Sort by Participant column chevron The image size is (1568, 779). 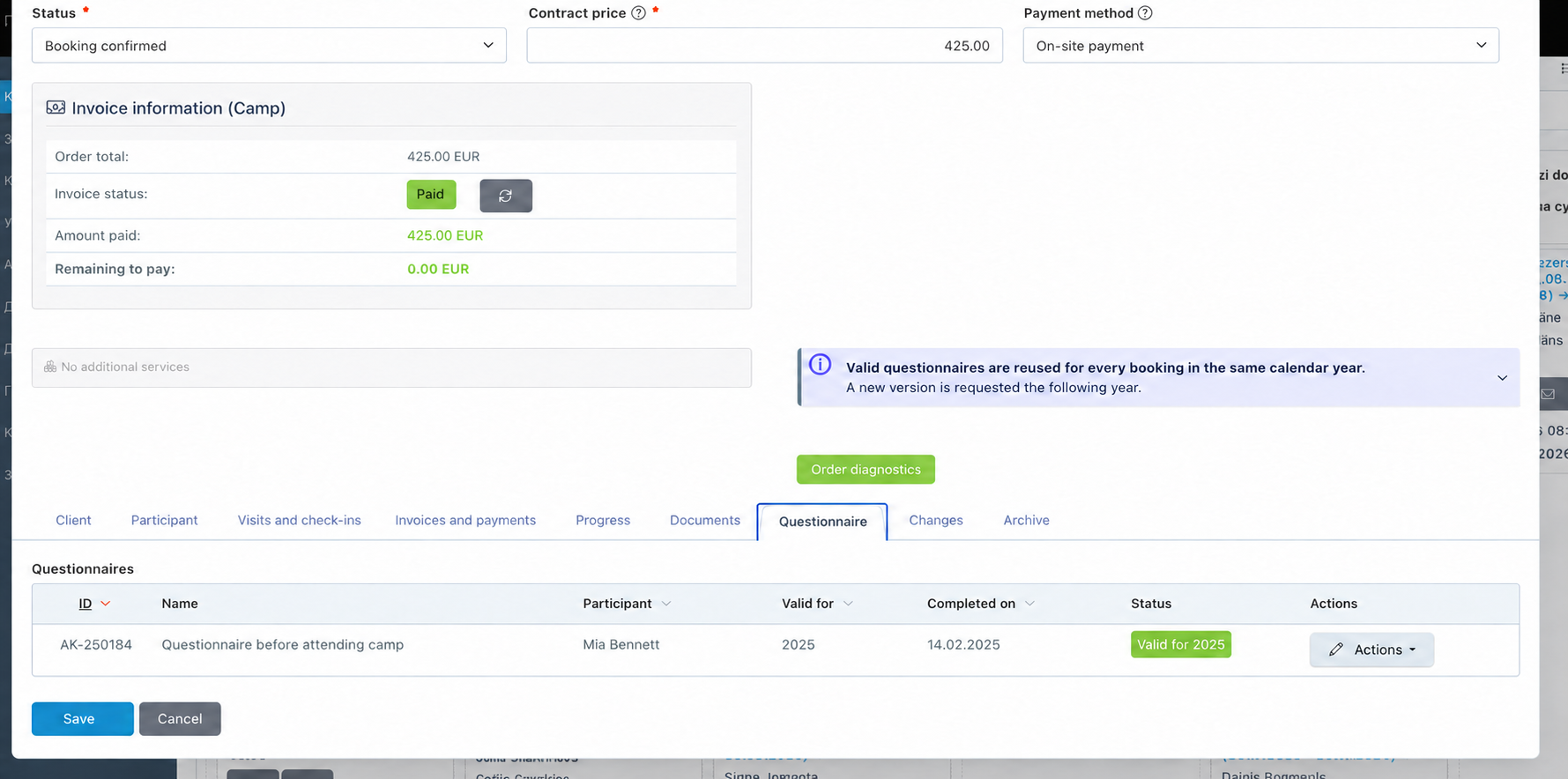tap(666, 604)
